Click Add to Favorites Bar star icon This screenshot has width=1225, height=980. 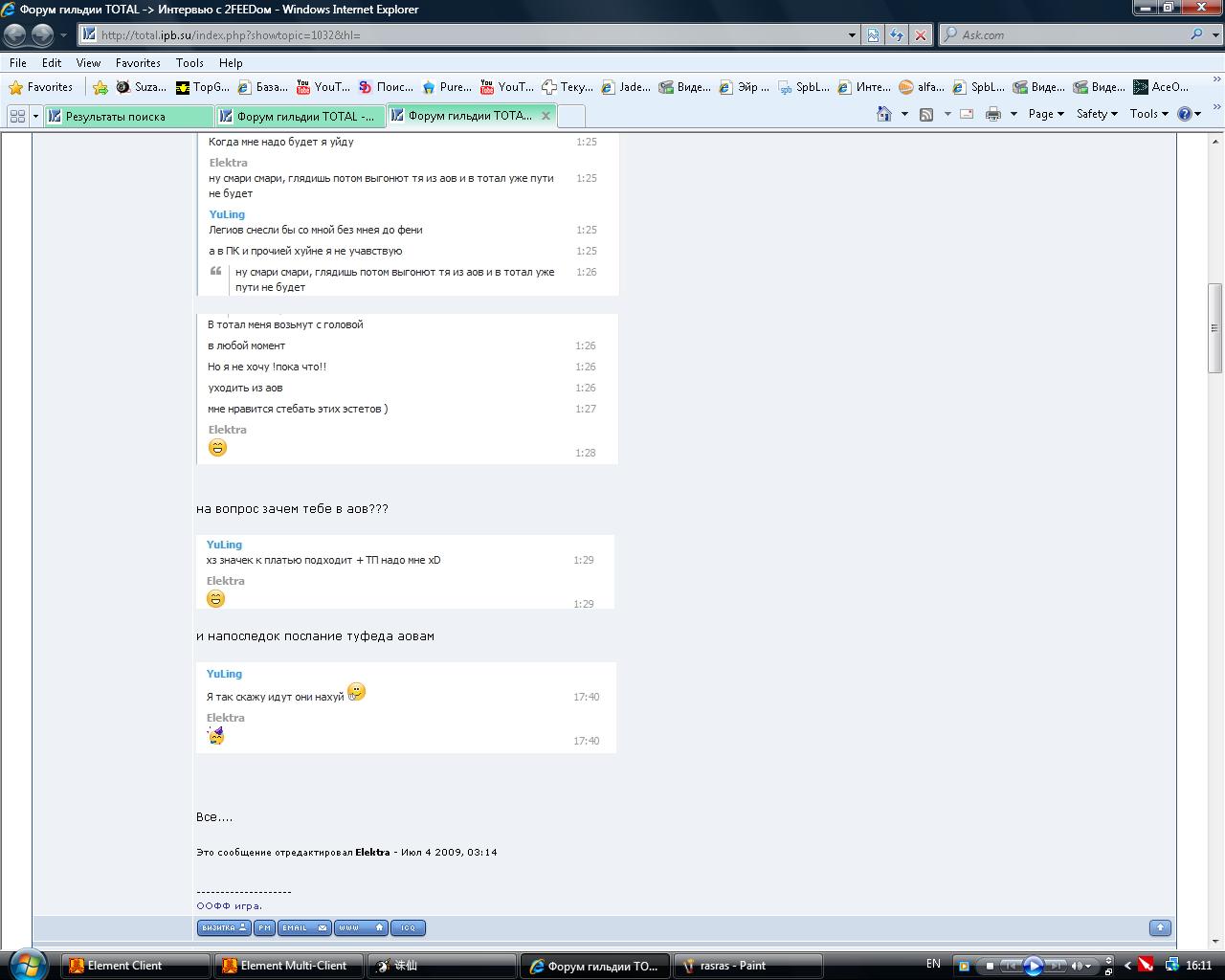coord(100,87)
